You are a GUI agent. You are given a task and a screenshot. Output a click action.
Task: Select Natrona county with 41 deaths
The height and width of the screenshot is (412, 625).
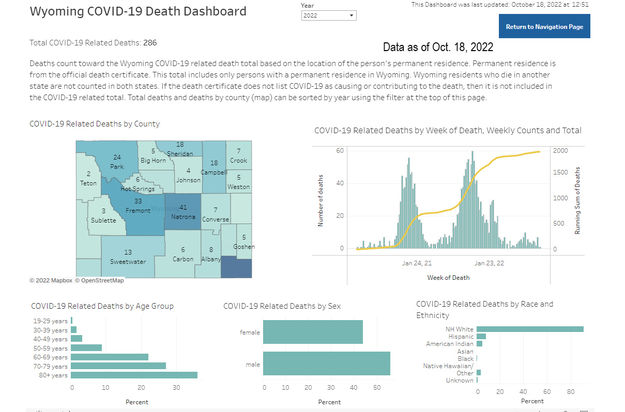click(183, 212)
